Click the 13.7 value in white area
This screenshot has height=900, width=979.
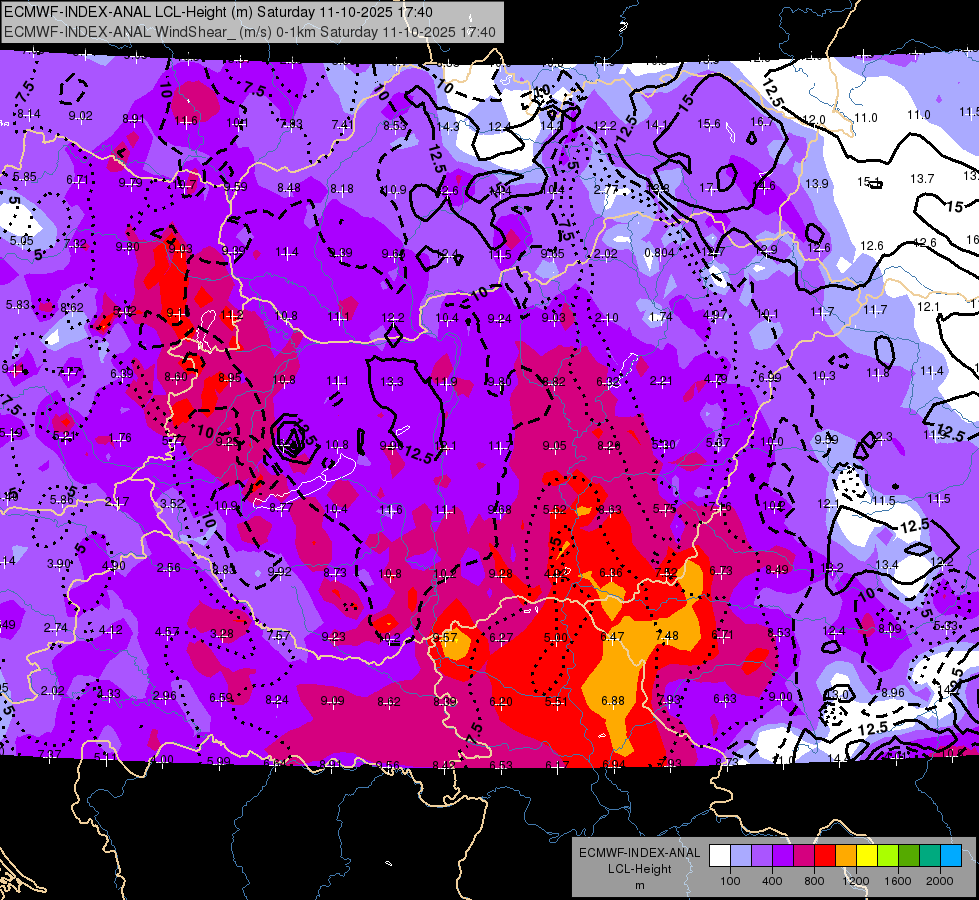[x=922, y=179]
